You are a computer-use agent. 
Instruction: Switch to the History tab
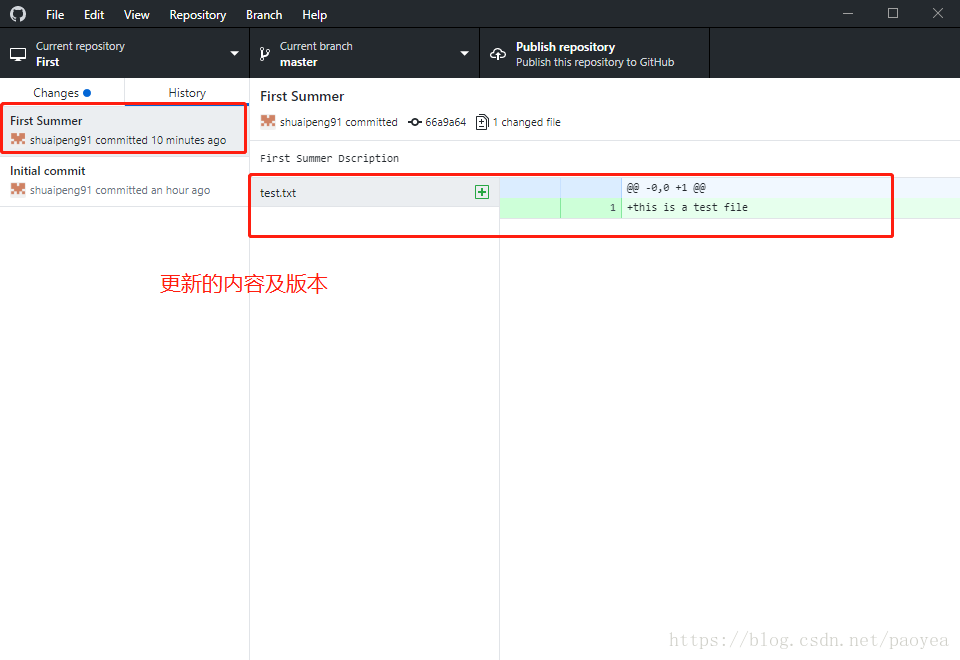[x=187, y=92]
